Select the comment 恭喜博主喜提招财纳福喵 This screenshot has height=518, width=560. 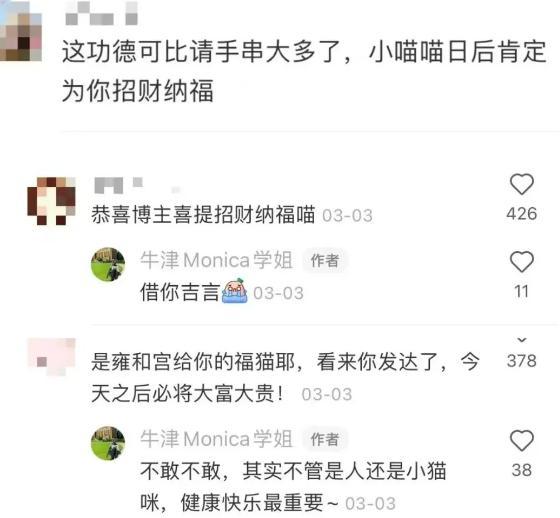pos(203,215)
